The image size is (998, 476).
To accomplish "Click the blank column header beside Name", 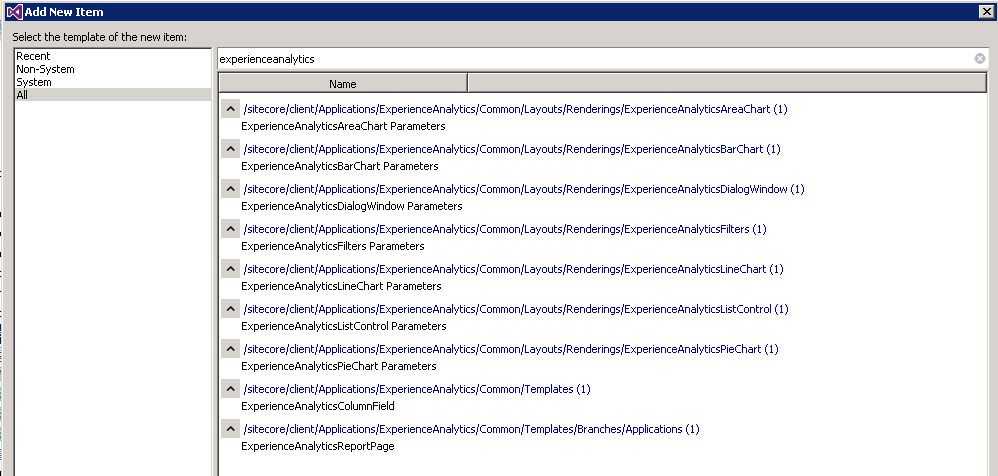I will coord(726,83).
